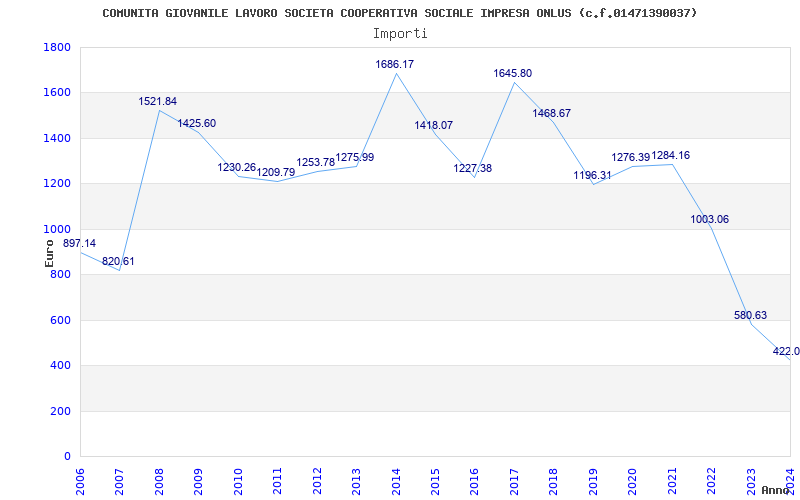Select the 2022 data label 1003.06
800x500 pixels.
click(710, 220)
